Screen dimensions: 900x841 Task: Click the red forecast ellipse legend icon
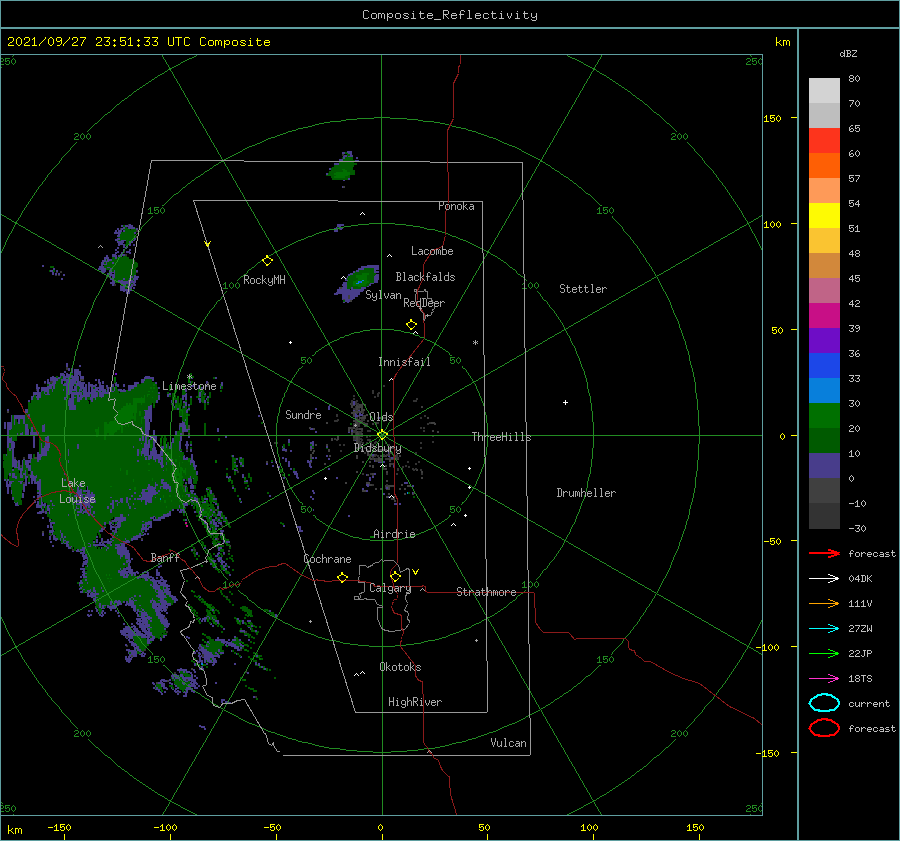click(824, 728)
